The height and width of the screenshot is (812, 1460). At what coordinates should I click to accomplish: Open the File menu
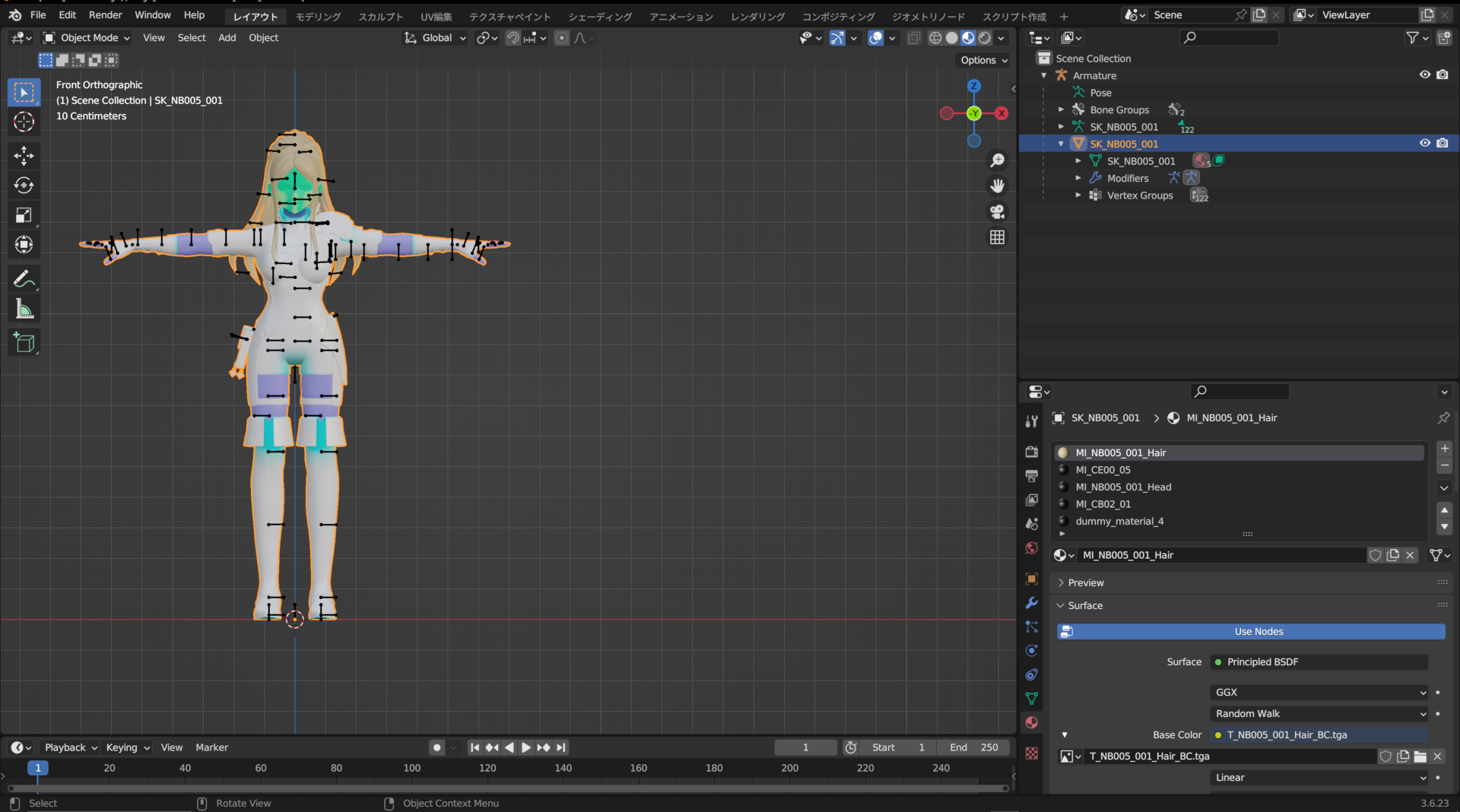coord(38,15)
